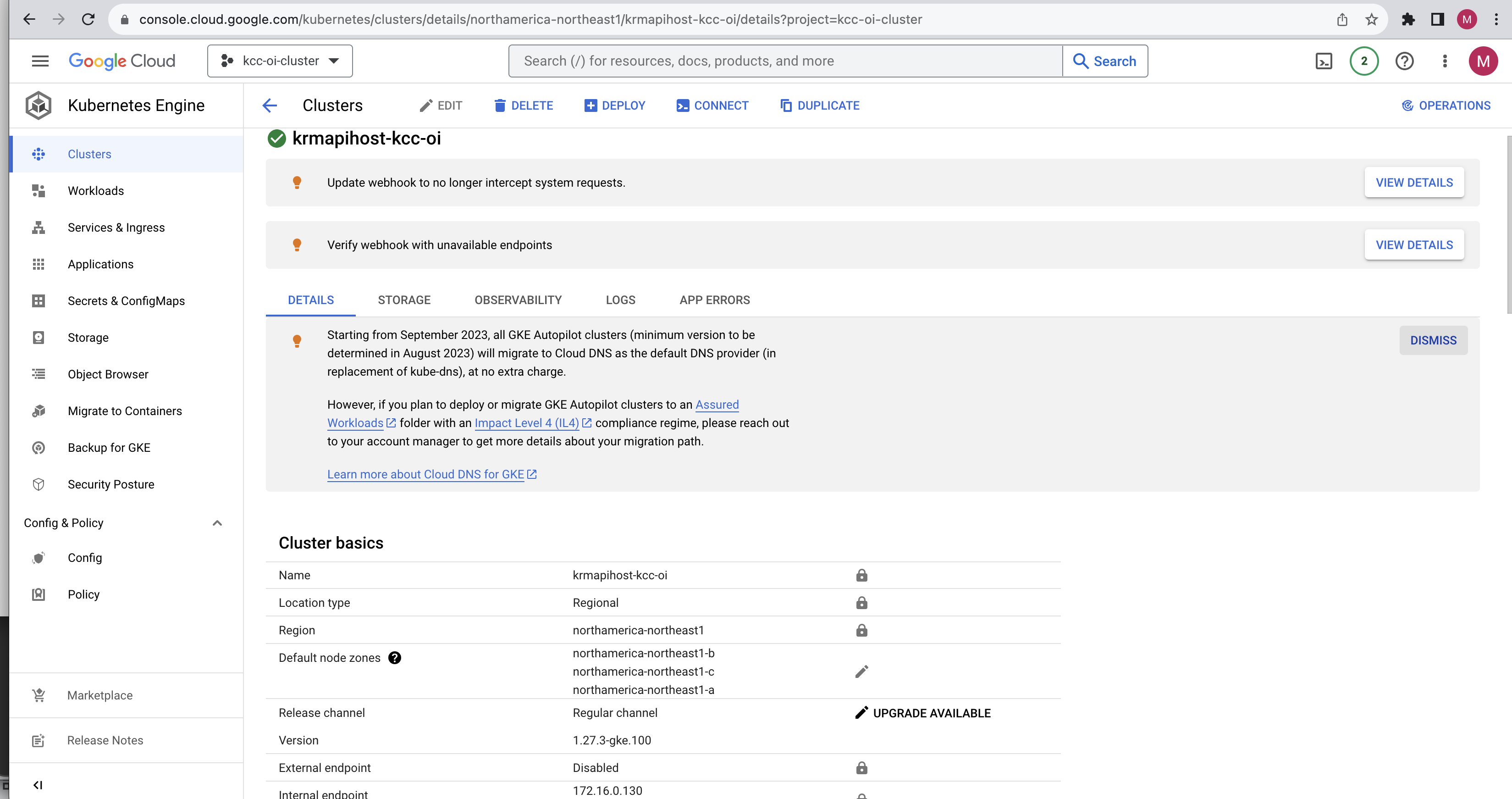1512x799 pixels.
Task: Open the Object Browser
Action: 107,374
